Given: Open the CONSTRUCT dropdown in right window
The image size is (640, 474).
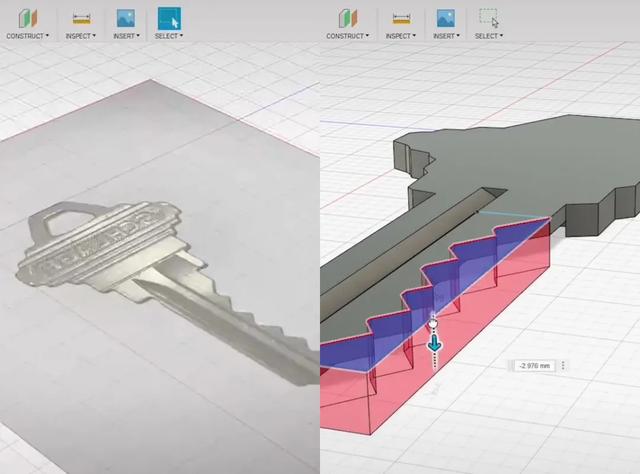Looking at the screenshot, I should pyautogui.click(x=347, y=36).
